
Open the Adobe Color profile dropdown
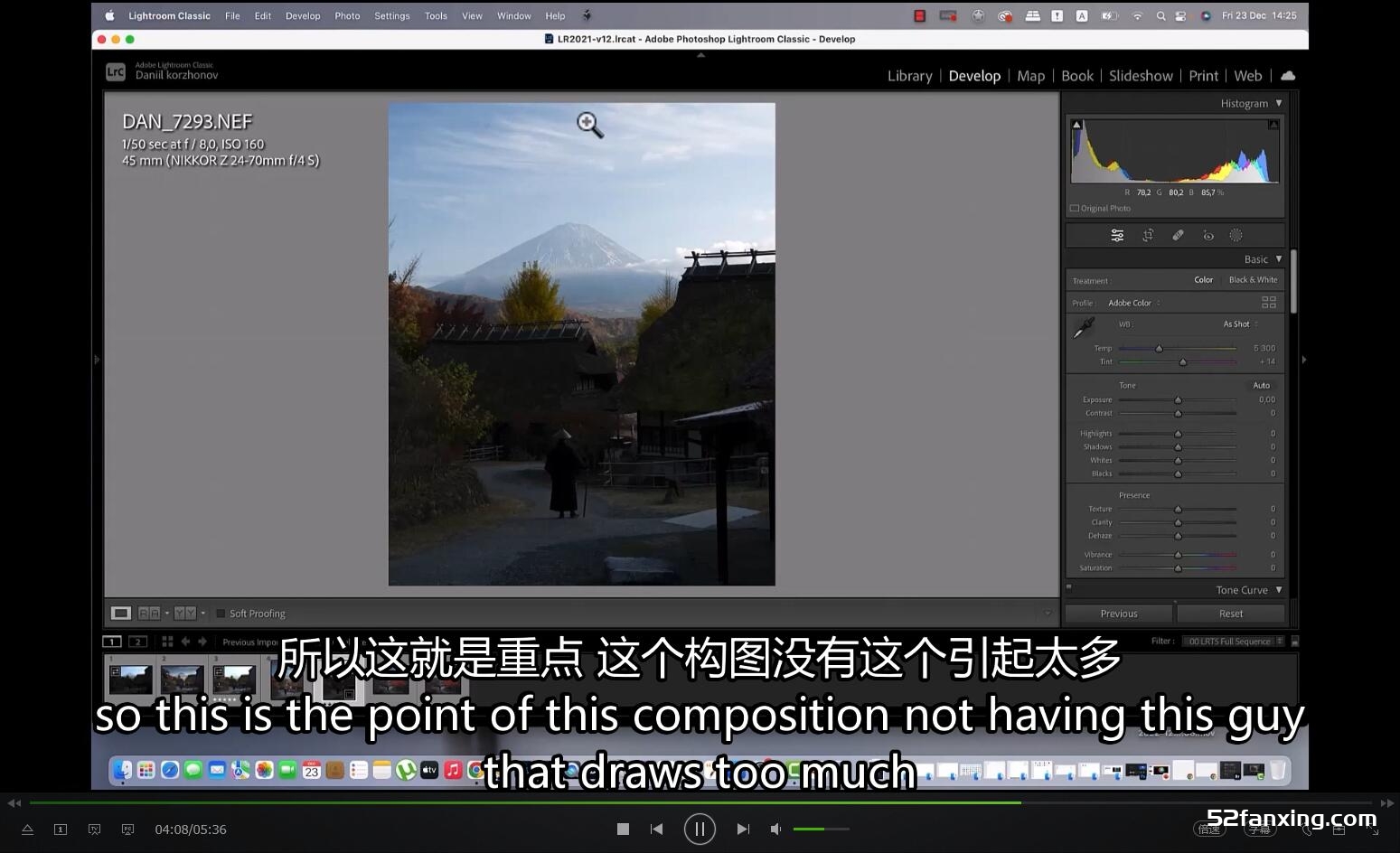coord(1134,304)
